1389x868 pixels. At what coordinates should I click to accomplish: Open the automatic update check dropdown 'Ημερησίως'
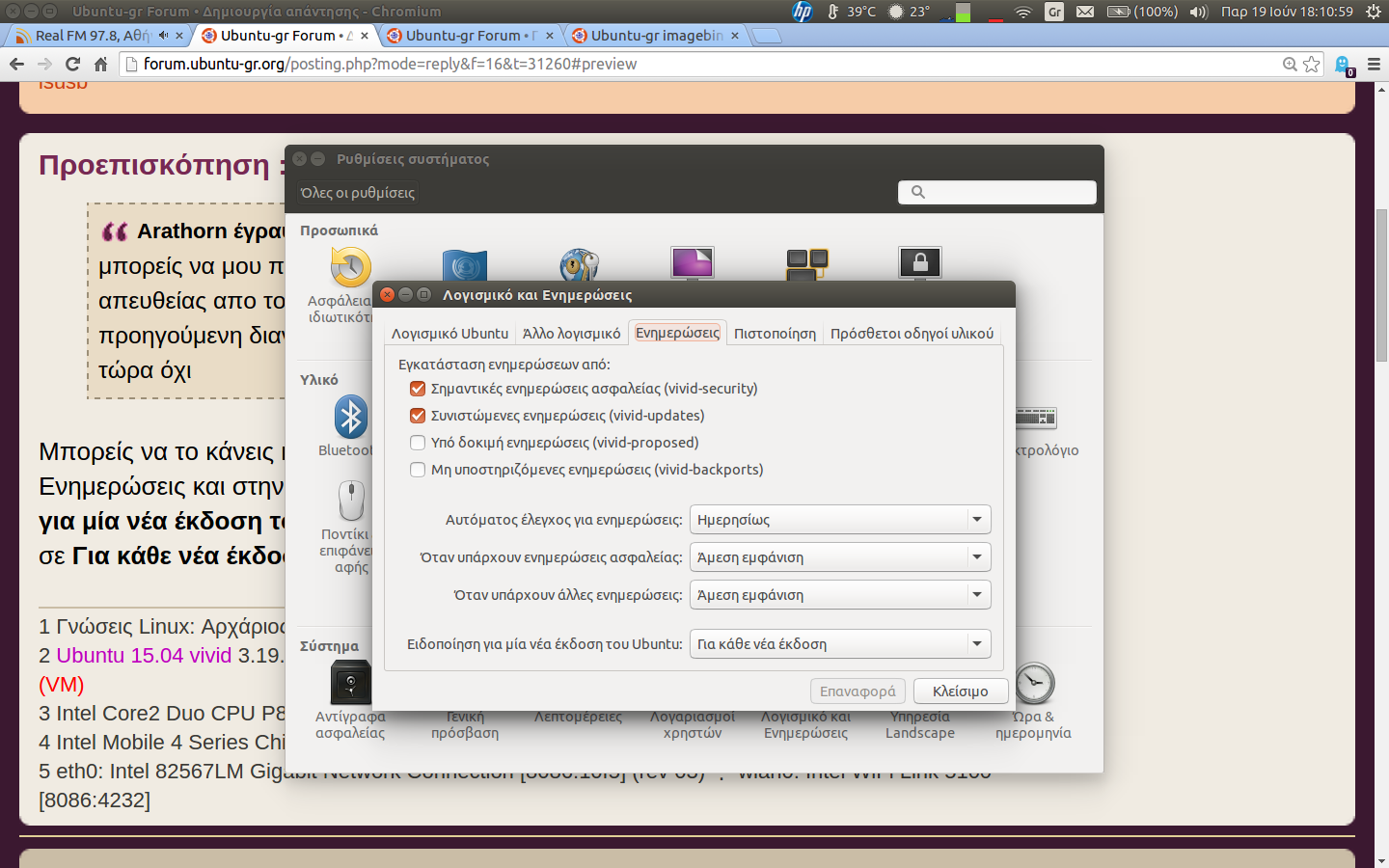pos(840,520)
